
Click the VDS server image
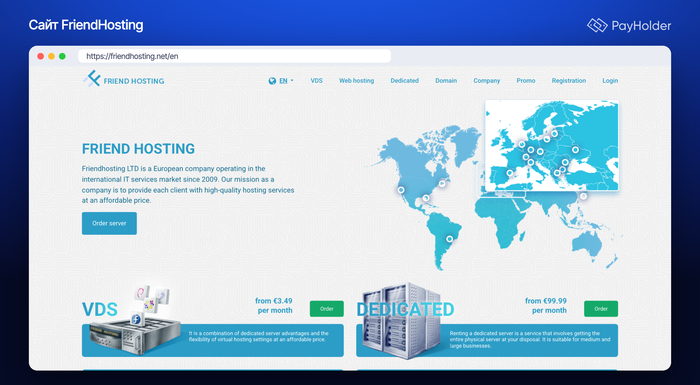coord(136,322)
